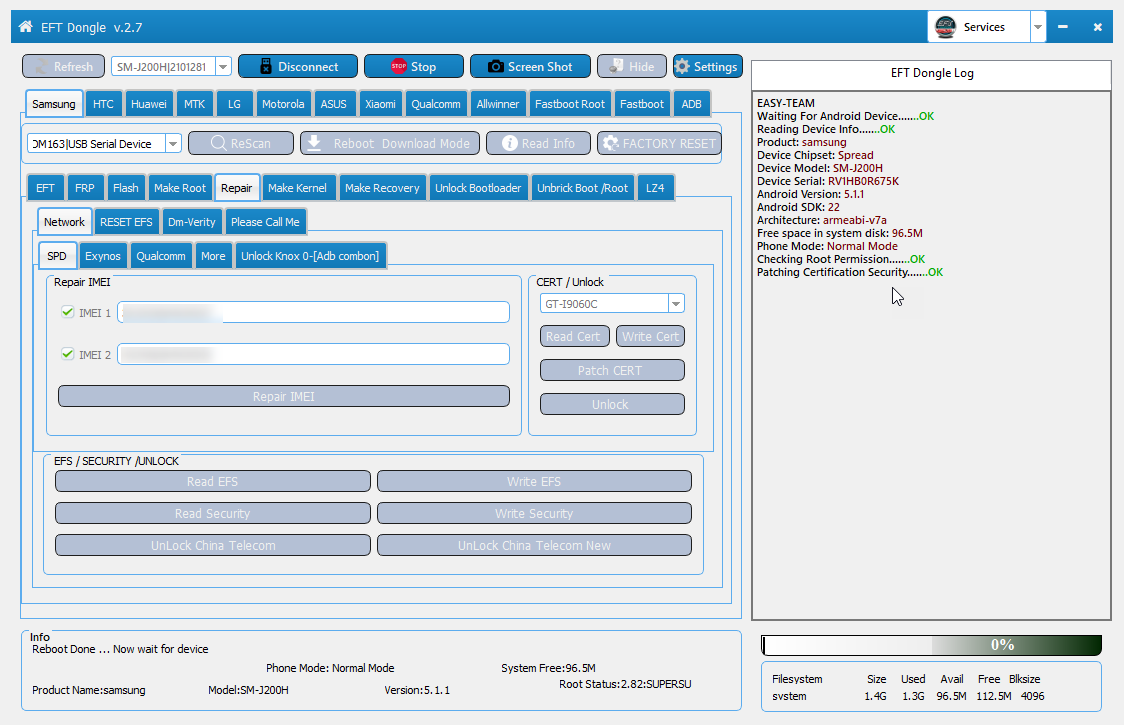
Task: Click the Write Cert button
Action: tap(650, 336)
